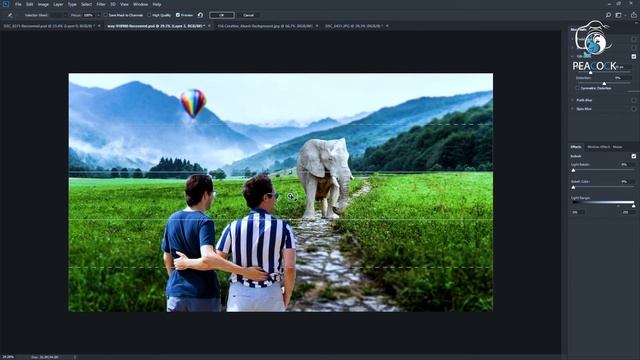Confirm blur with the OK button
Screen dimensions: 640x360
(x=222, y=15)
